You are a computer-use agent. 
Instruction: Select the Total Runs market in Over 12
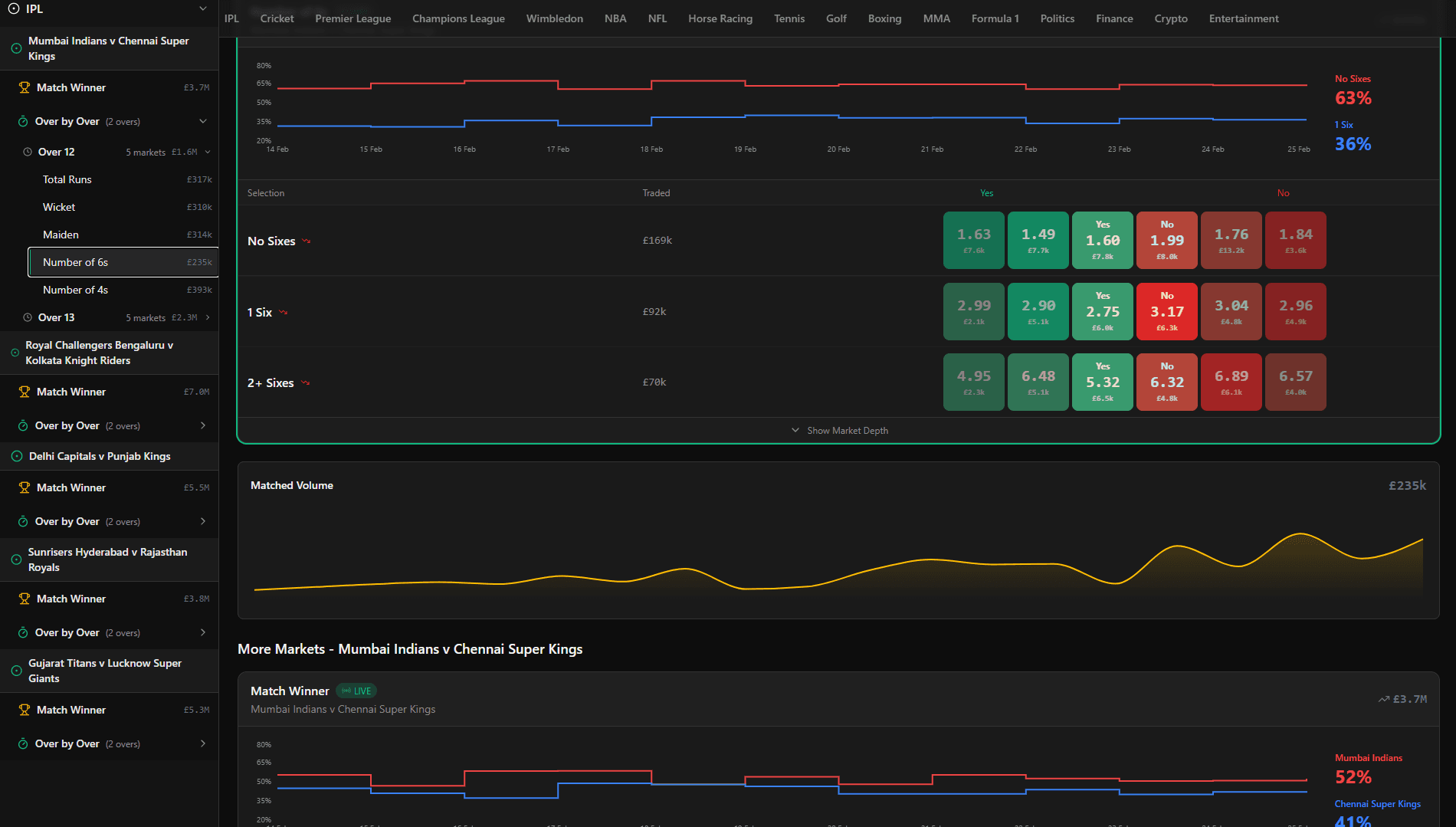[x=67, y=179]
